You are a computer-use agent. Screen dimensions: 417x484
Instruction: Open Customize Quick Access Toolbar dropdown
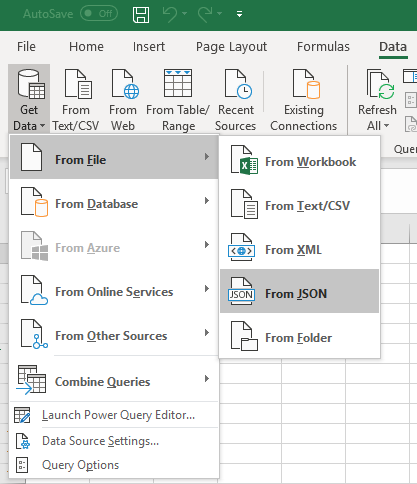click(239, 14)
